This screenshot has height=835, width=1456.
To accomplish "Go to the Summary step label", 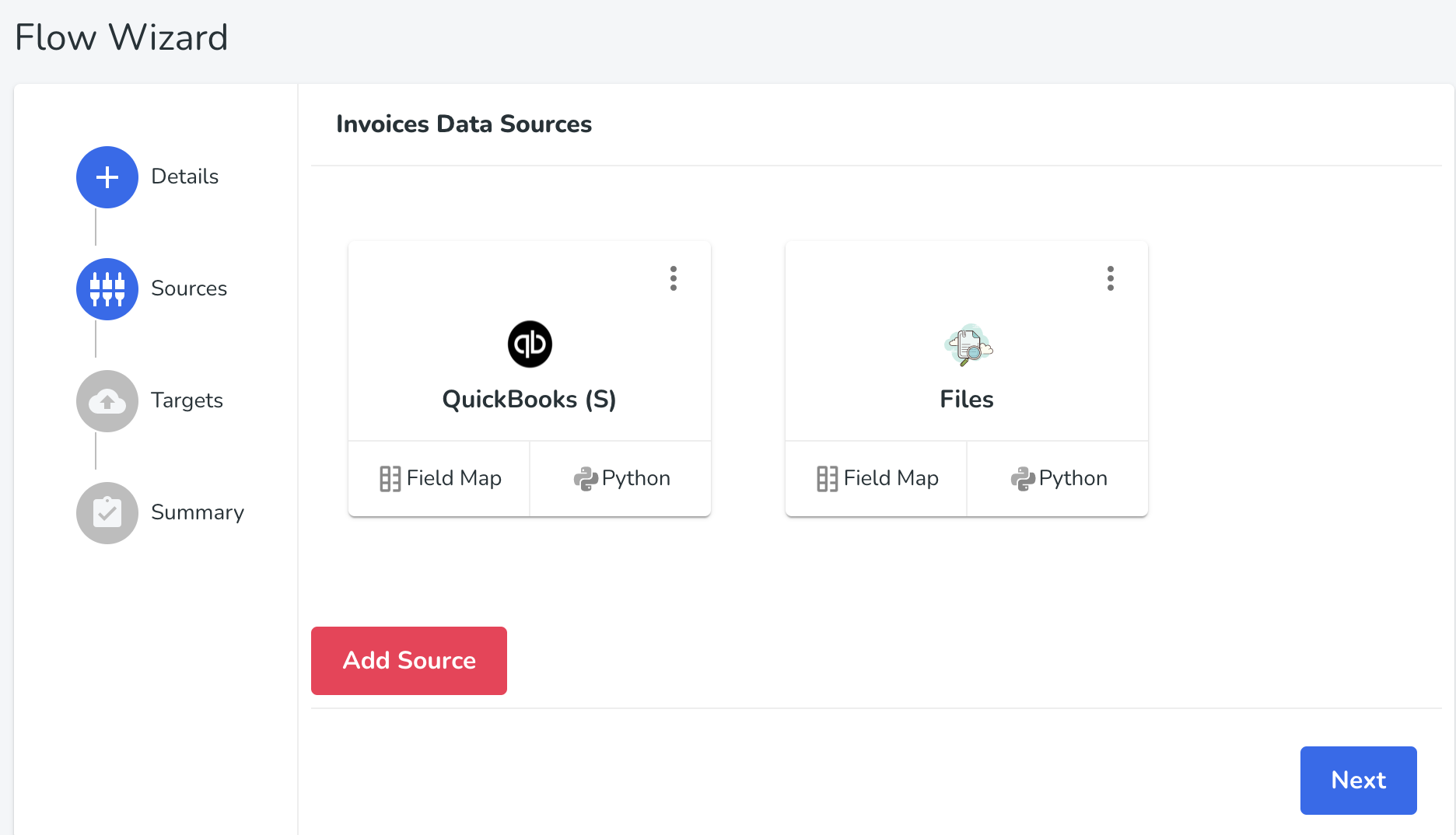I will (x=198, y=512).
